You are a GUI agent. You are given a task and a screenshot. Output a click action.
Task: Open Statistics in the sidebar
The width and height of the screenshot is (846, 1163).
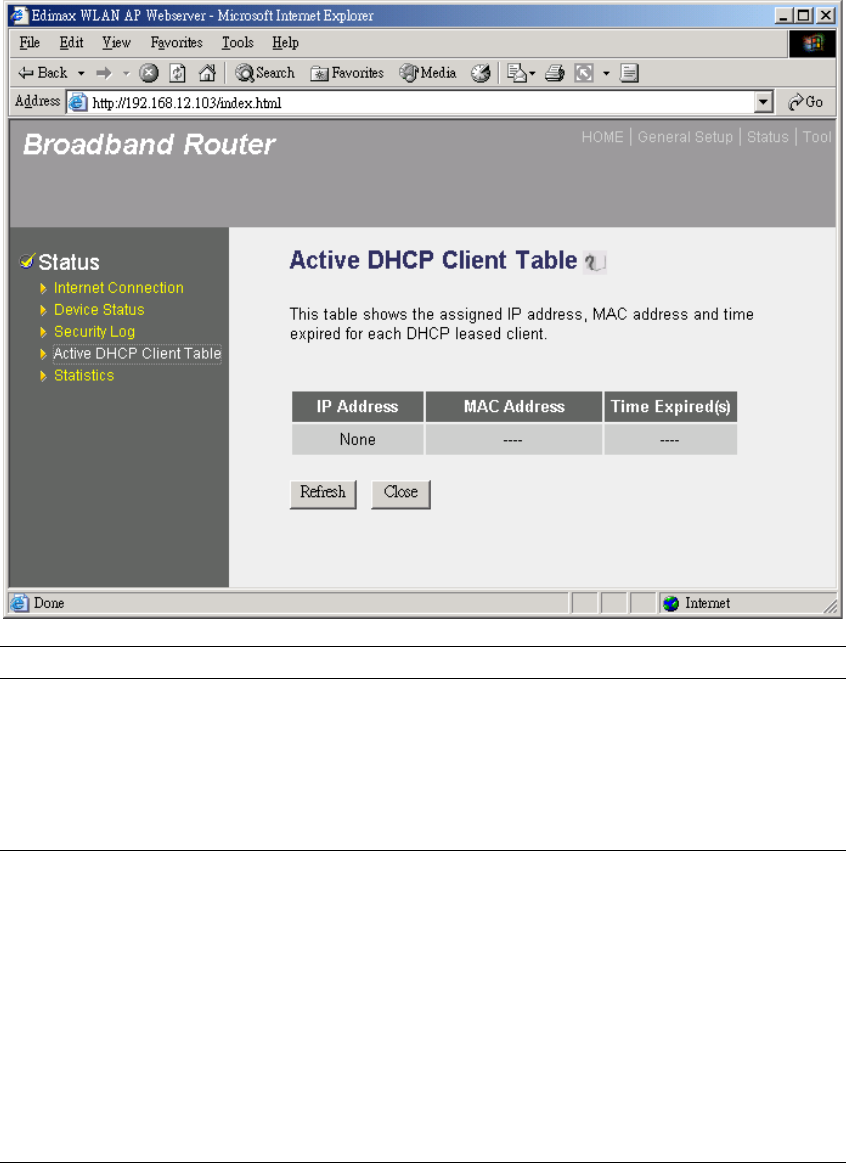pyautogui.click(x=84, y=375)
